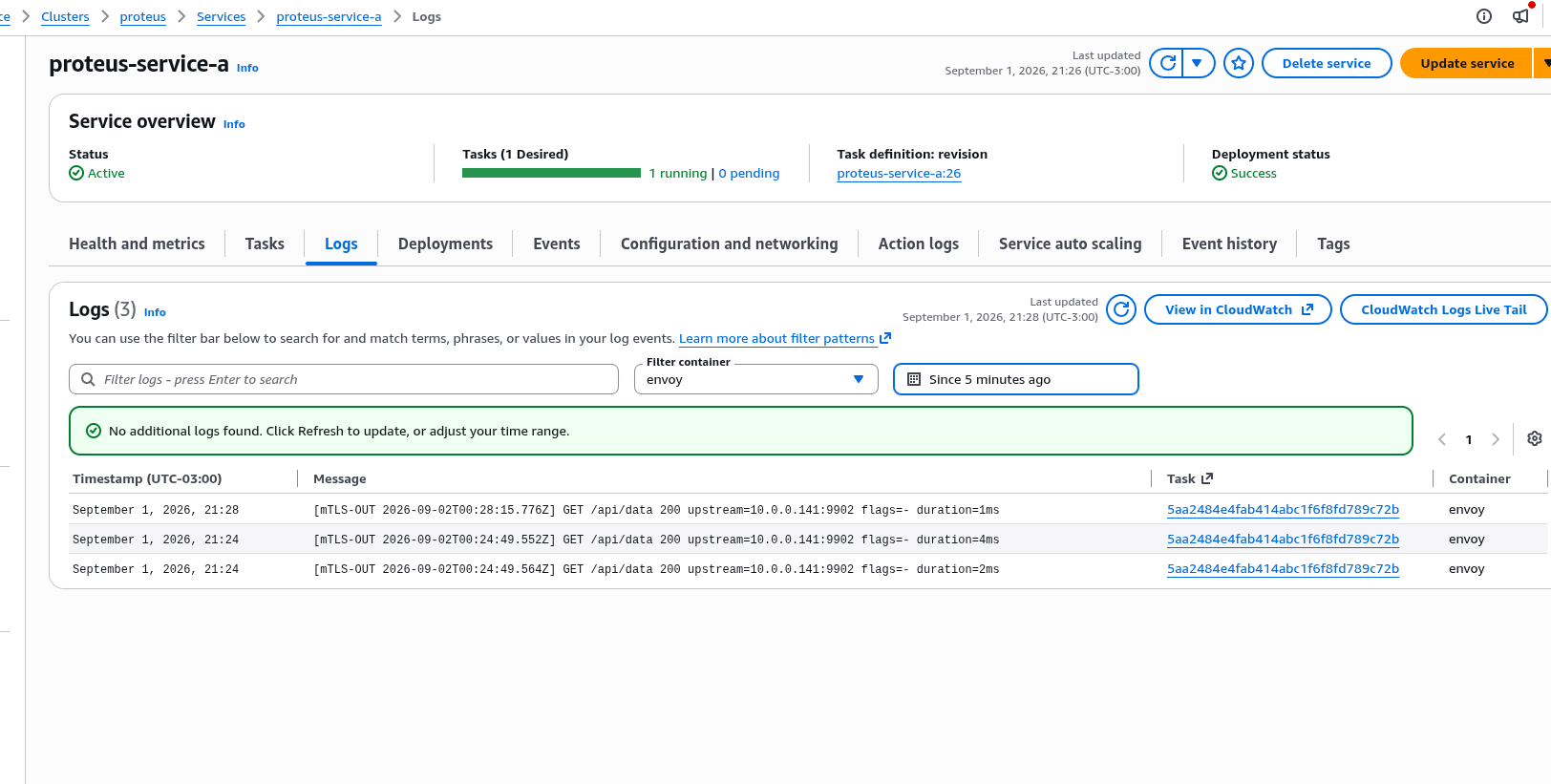Viewport: 1551px width, 784px height.
Task: Navigate to Clusters breadcrumb
Action: tap(65, 17)
